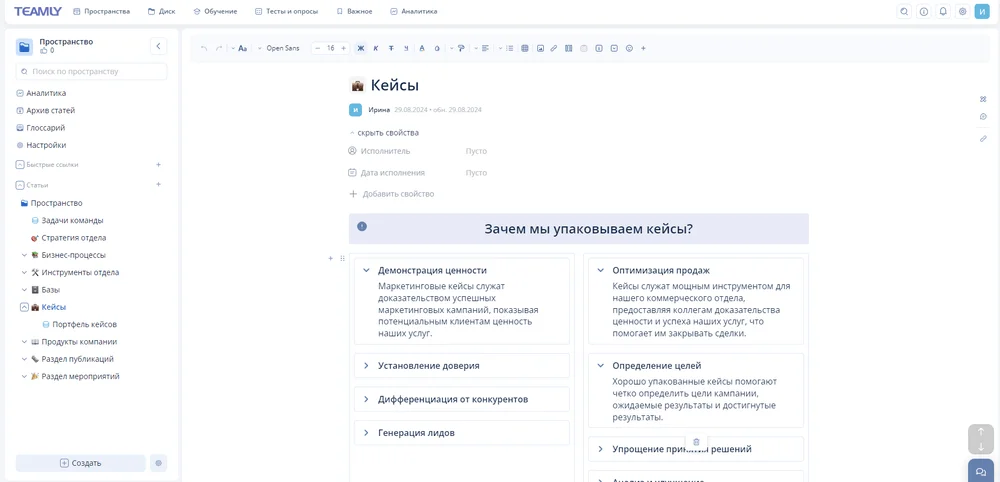The image size is (1000, 482).
Task: Expand the Продукты компании tree node
Action: pyautogui.click(x=24, y=342)
